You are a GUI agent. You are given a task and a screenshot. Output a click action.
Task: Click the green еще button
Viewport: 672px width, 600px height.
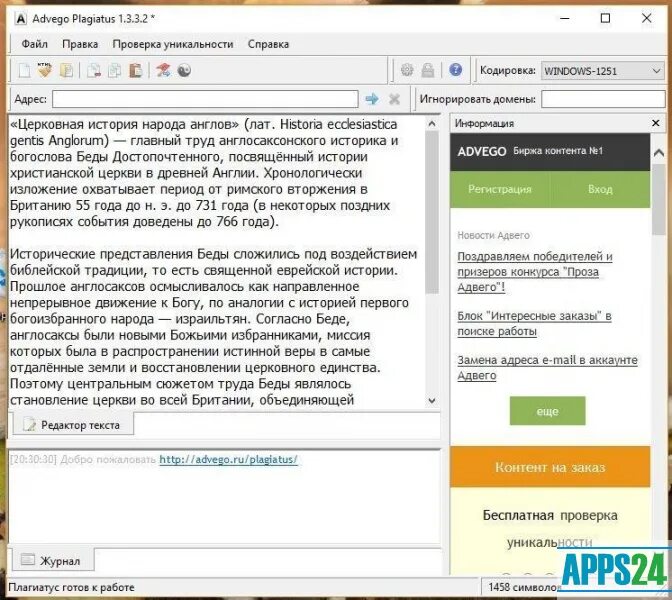[547, 411]
